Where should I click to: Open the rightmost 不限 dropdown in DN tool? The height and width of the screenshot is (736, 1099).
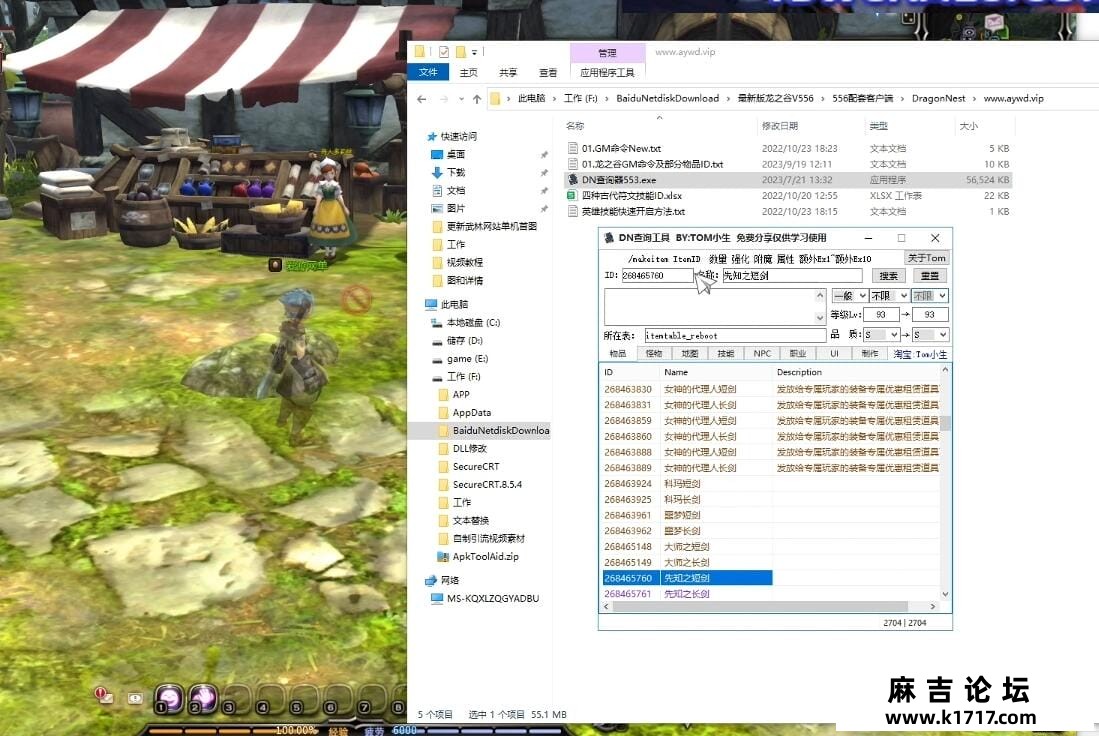pyautogui.click(x=930, y=296)
